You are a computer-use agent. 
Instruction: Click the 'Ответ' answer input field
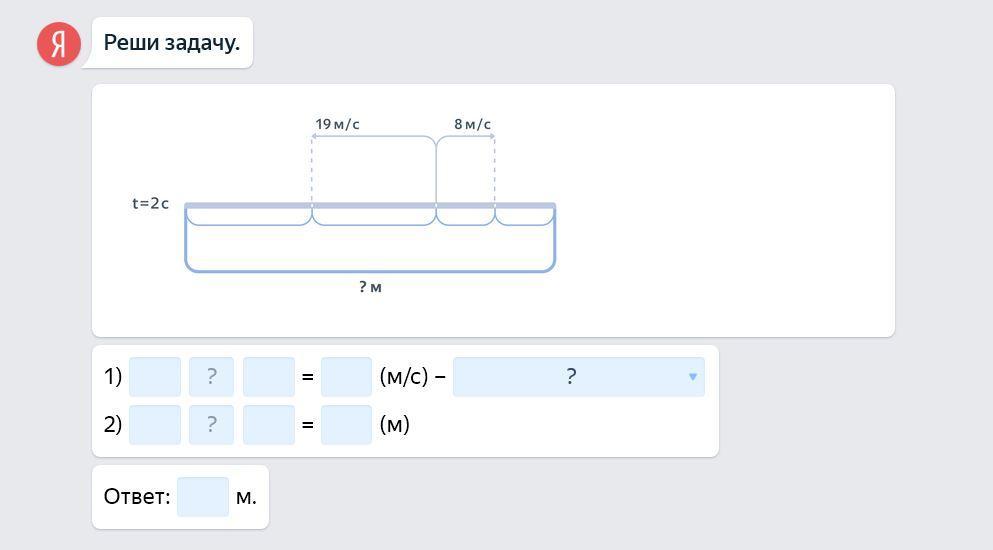tap(203, 497)
